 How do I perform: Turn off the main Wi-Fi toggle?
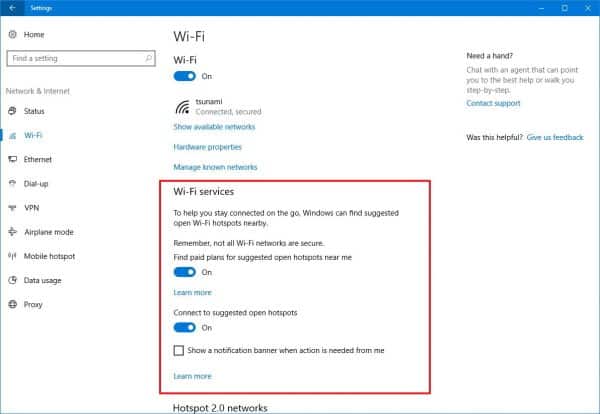click(x=185, y=75)
